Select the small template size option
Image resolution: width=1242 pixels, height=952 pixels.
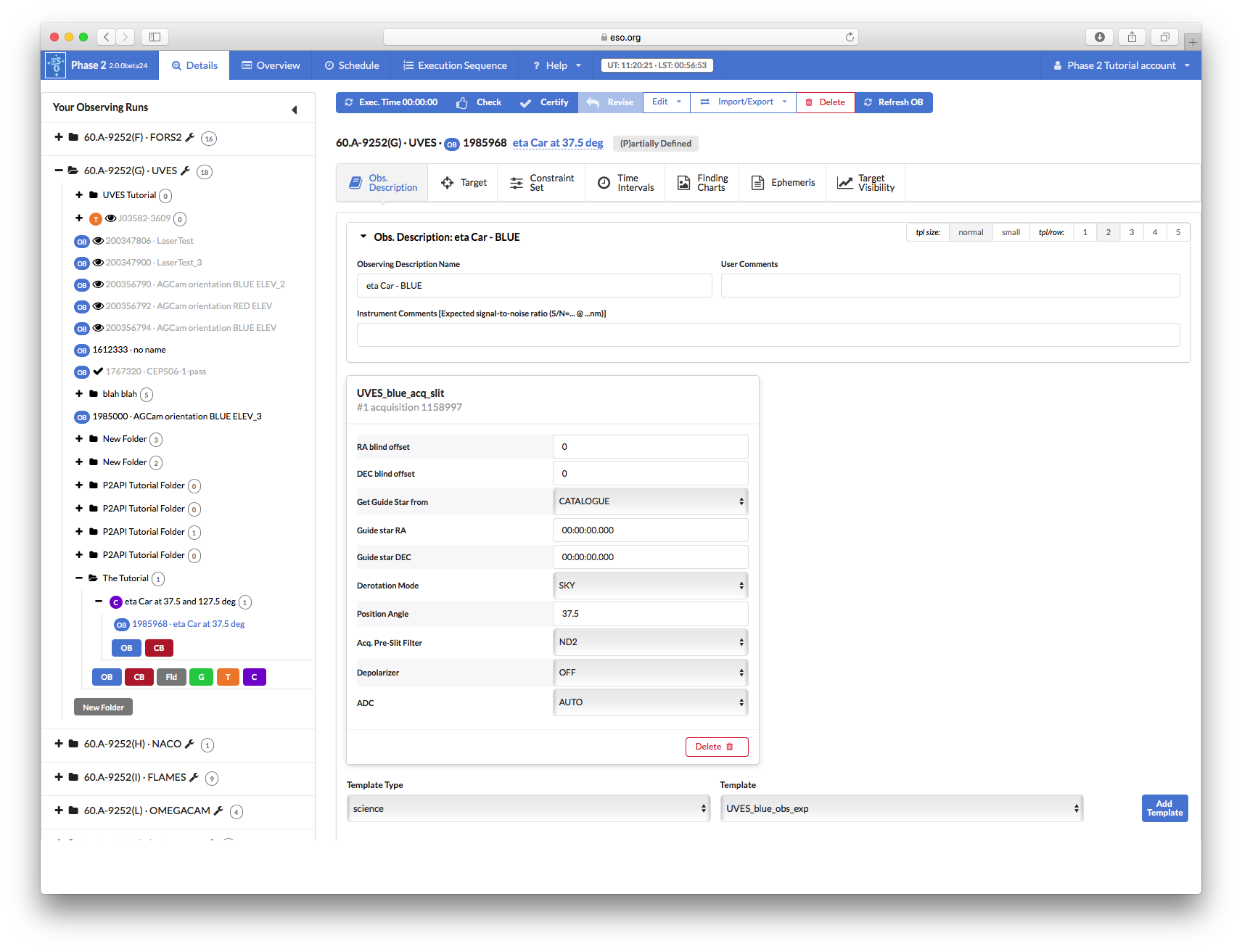coord(1011,232)
